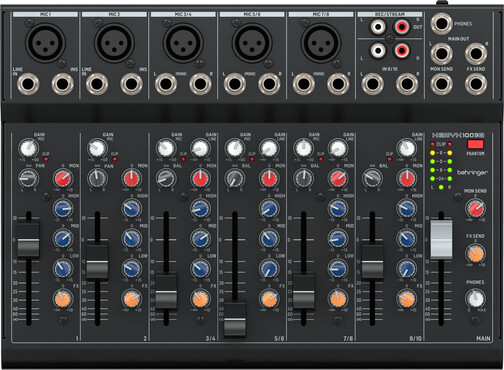
Task: Click the MIC 5/6 XLR input connector
Action: click(x=252, y=43)
